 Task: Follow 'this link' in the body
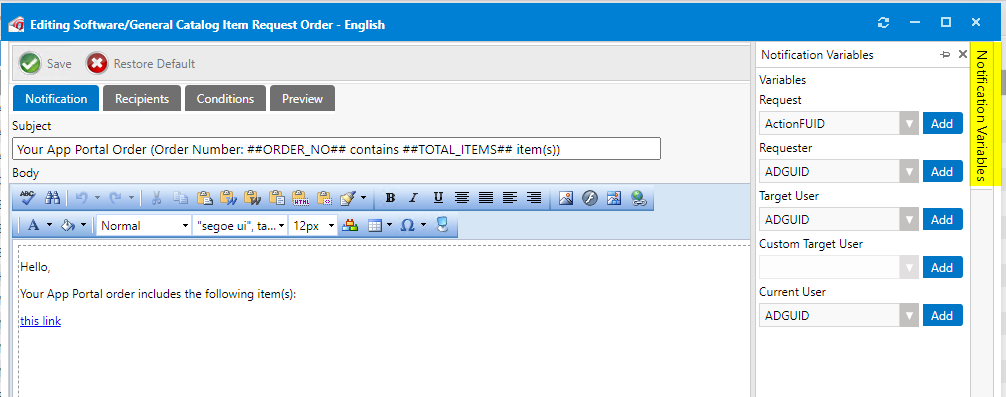pos(40,321)
